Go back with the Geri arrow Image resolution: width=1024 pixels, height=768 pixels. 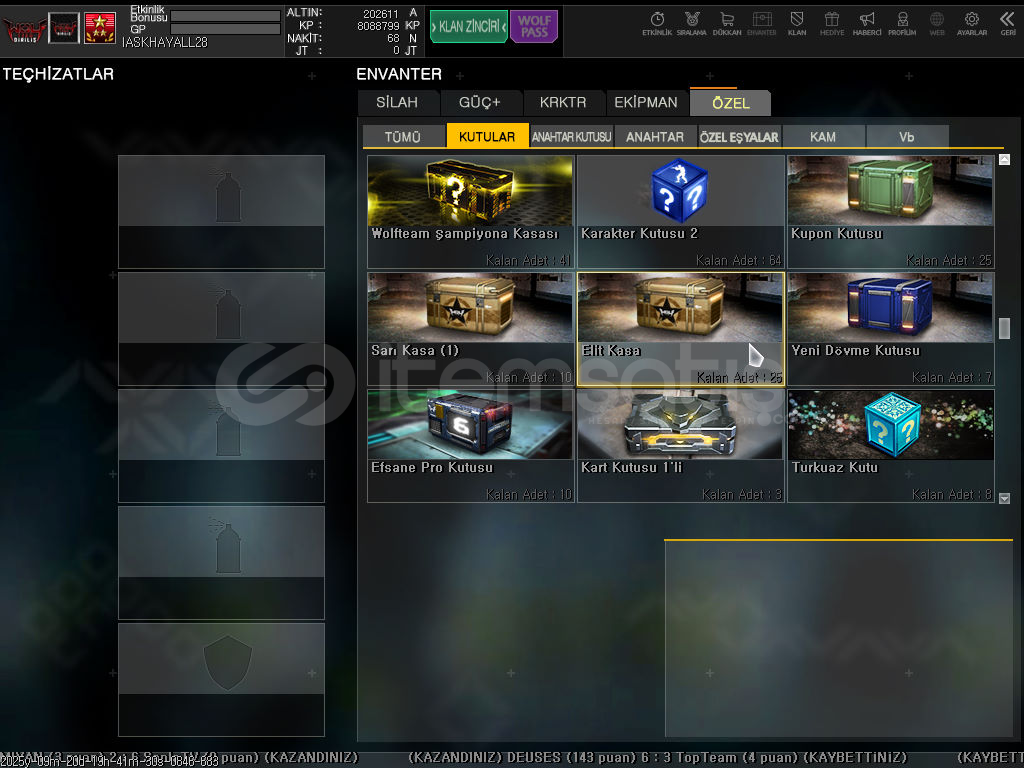(1008, 24)
